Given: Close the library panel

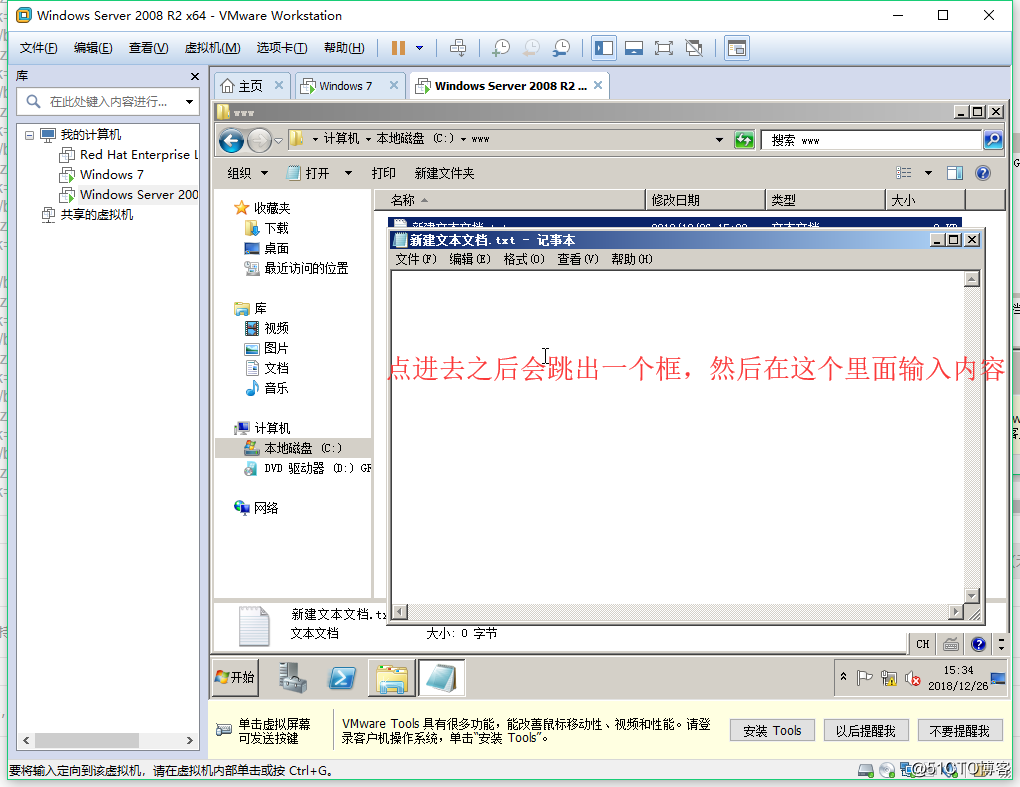Looking at the screenshot, I should [x=195, y=76].
